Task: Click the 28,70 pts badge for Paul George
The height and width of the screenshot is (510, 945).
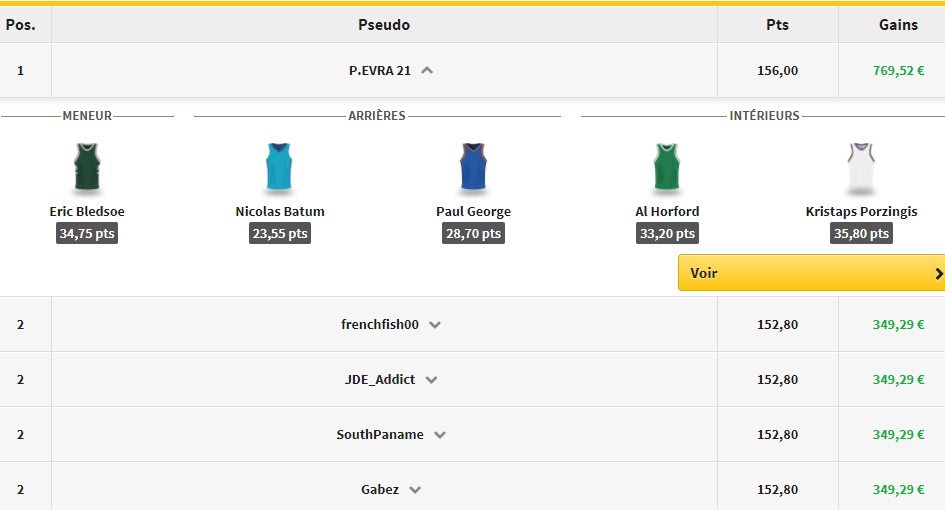Action: click(x=473, y=234)
